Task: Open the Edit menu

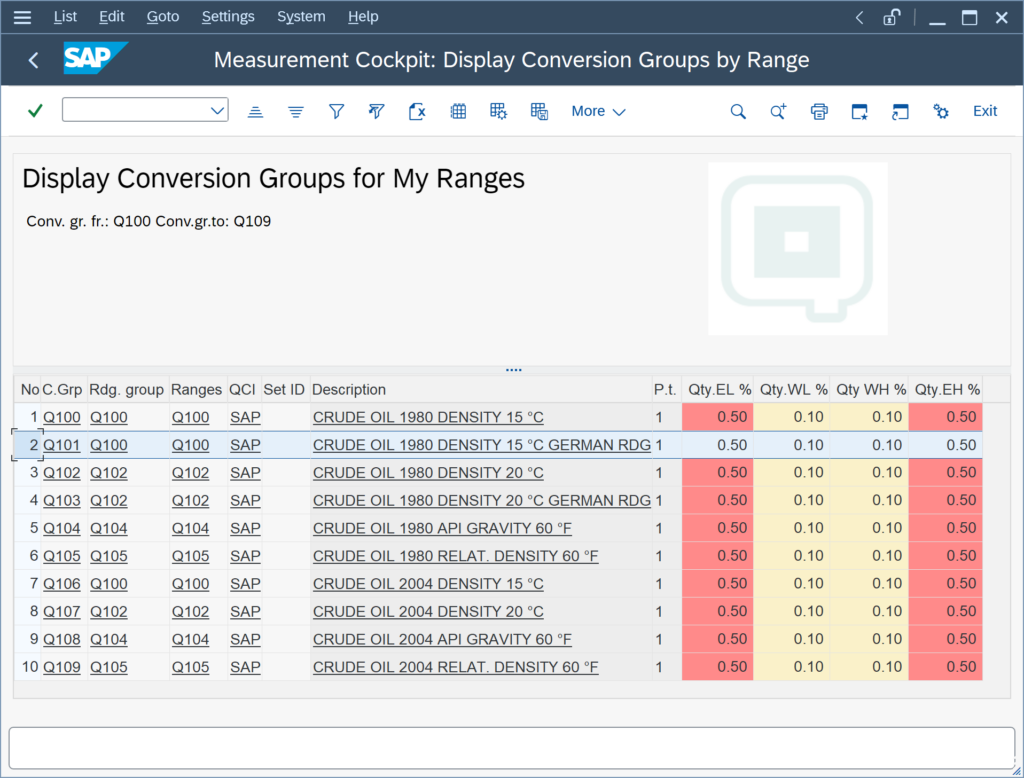Action: [x=112, y=17]
